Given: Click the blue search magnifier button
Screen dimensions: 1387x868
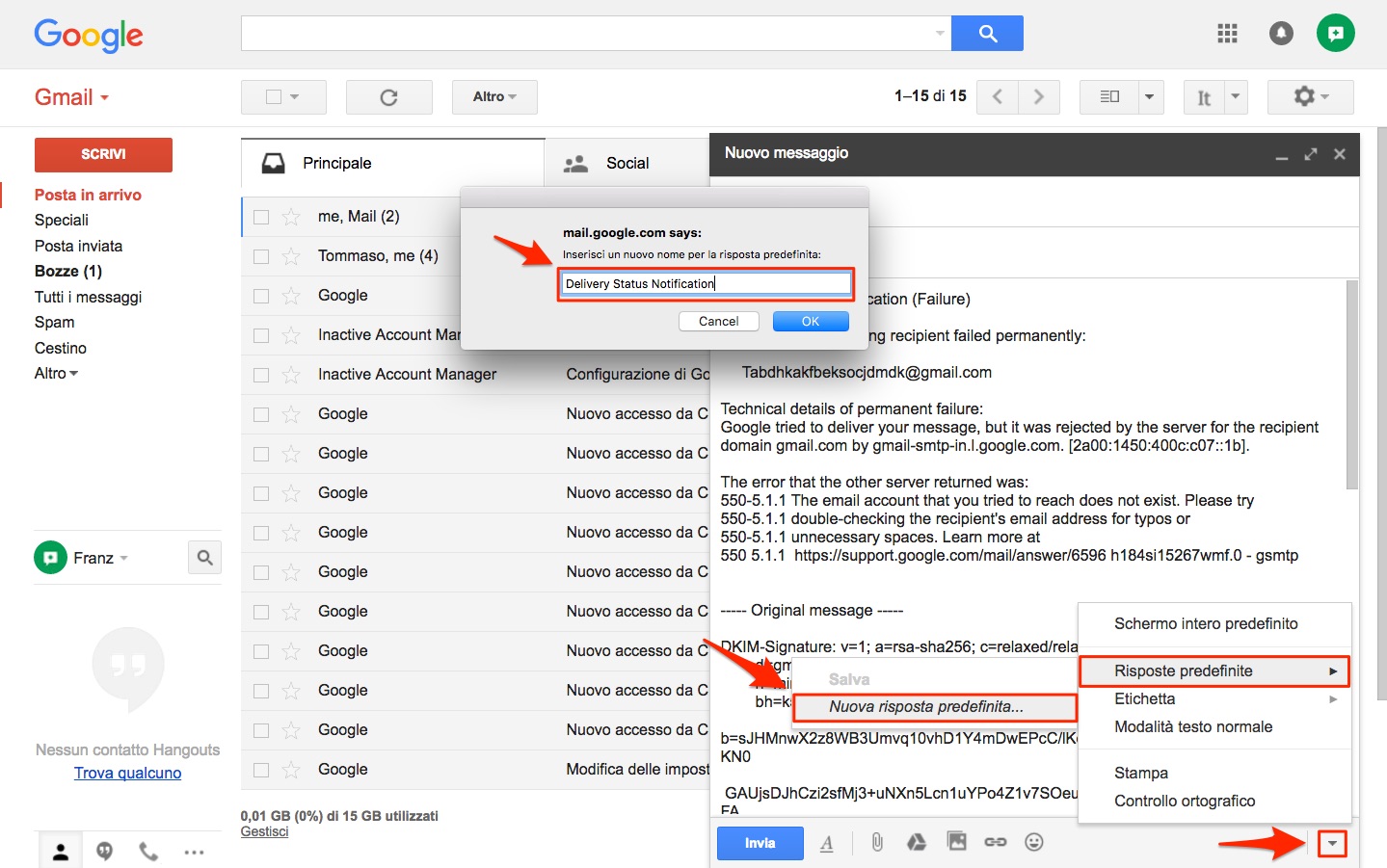Looking at the screenshot, I should (987, 34).
